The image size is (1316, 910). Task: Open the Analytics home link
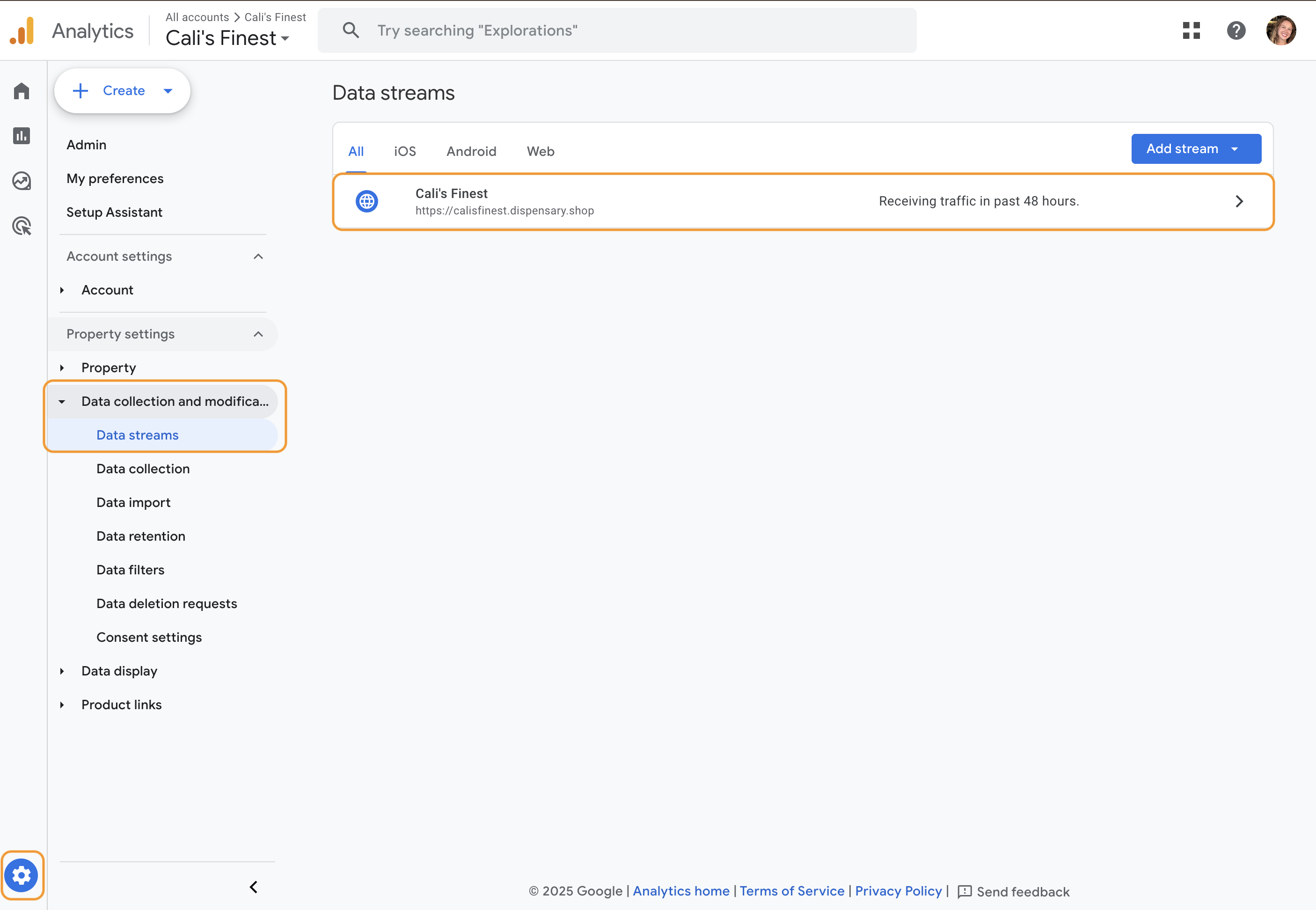click(x=681, y=891)
